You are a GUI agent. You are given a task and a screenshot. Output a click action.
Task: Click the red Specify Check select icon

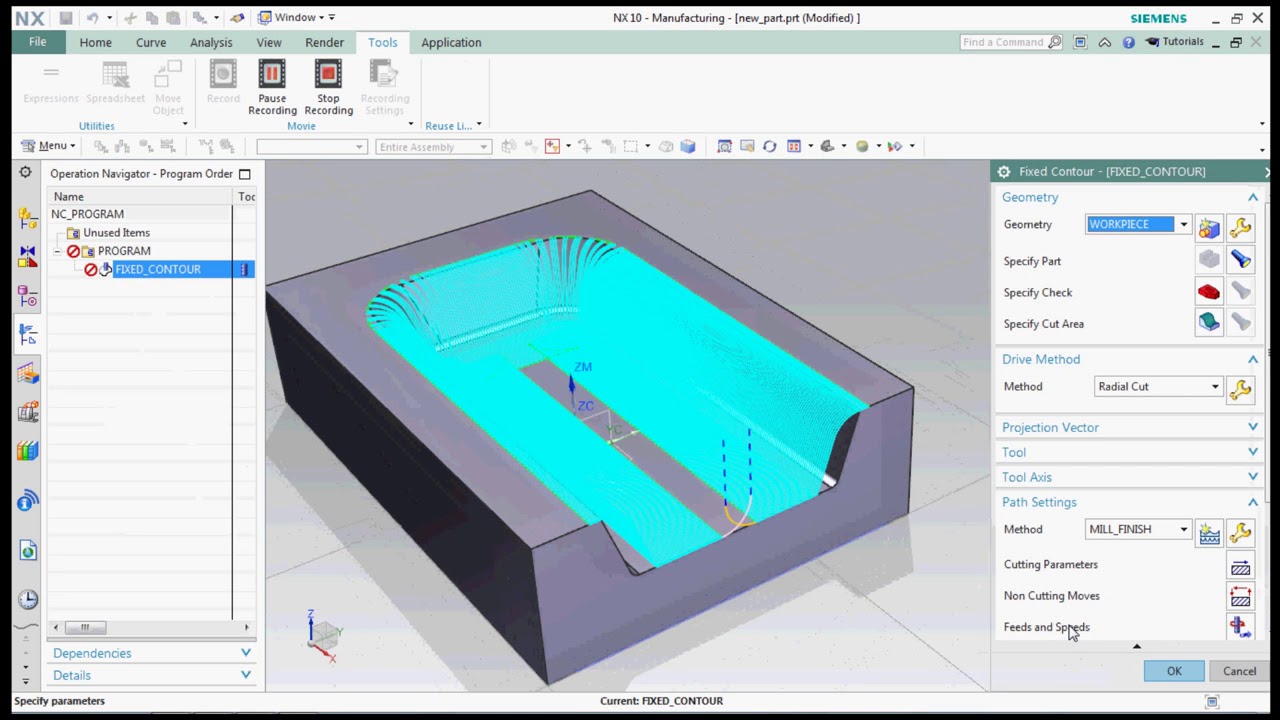[1209, 292]
